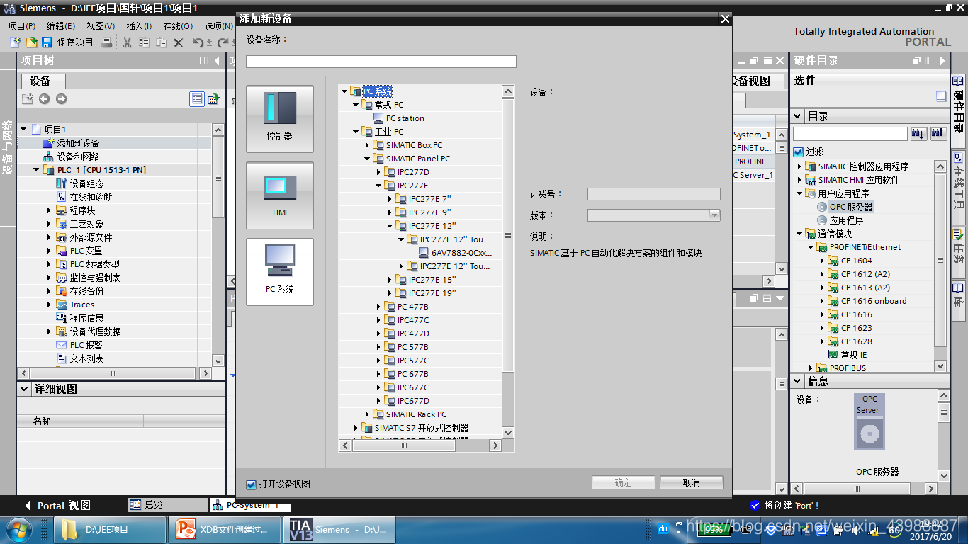
Task: Collapse the PC systems root tree node
Action: point(344,91)
